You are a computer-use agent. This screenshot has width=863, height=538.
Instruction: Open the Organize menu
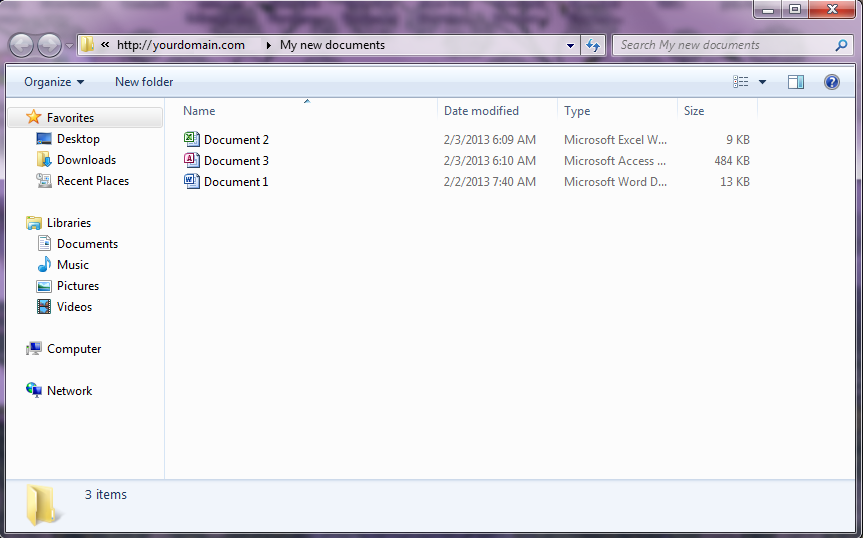coord(54,82)
